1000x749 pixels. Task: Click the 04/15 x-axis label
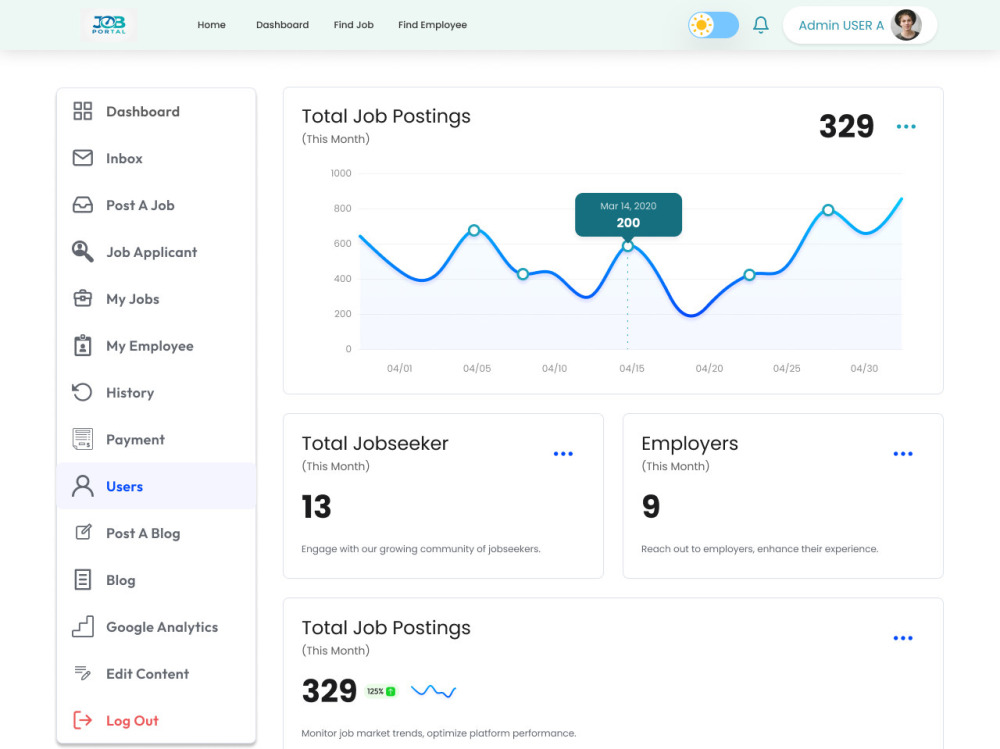(x=632, y=368)
